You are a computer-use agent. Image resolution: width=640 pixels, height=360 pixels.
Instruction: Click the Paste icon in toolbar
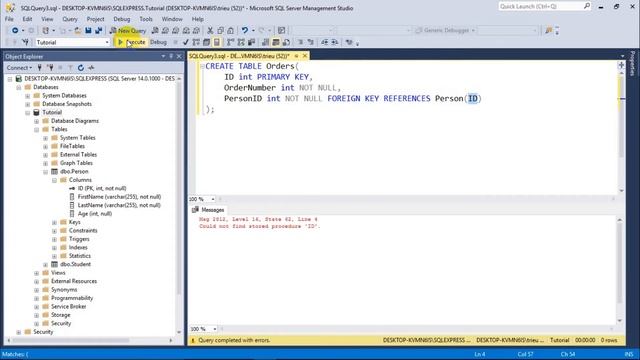tap(231, 31)
